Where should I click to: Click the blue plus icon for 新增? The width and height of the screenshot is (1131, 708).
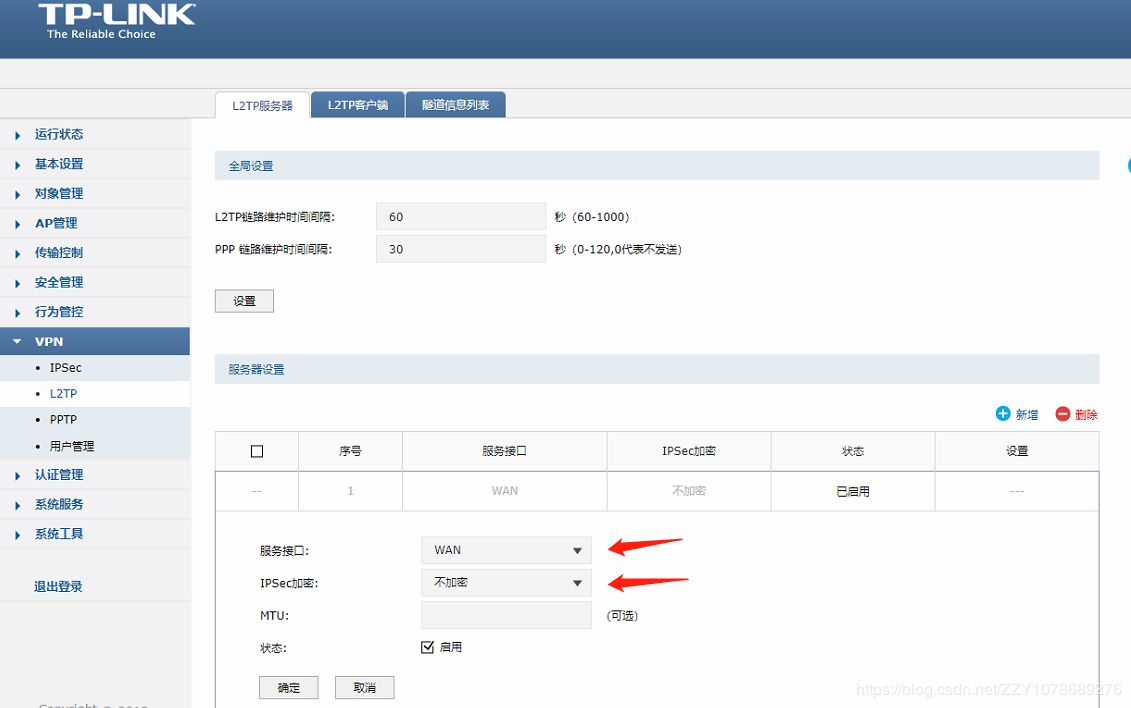coord(1003,414)
